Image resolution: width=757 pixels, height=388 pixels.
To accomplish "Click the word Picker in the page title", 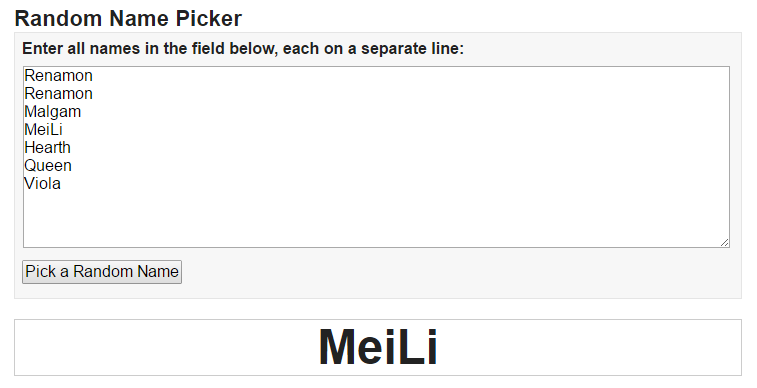I will click(209, 18).
